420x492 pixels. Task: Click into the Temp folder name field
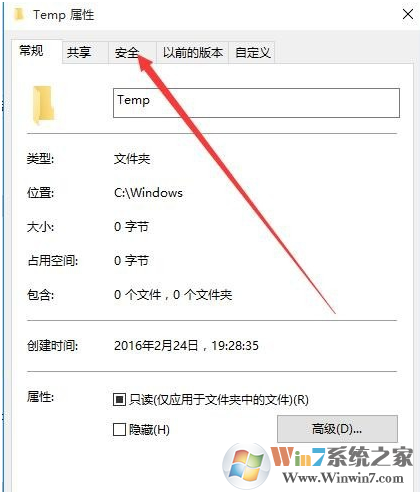coord(256,103)
